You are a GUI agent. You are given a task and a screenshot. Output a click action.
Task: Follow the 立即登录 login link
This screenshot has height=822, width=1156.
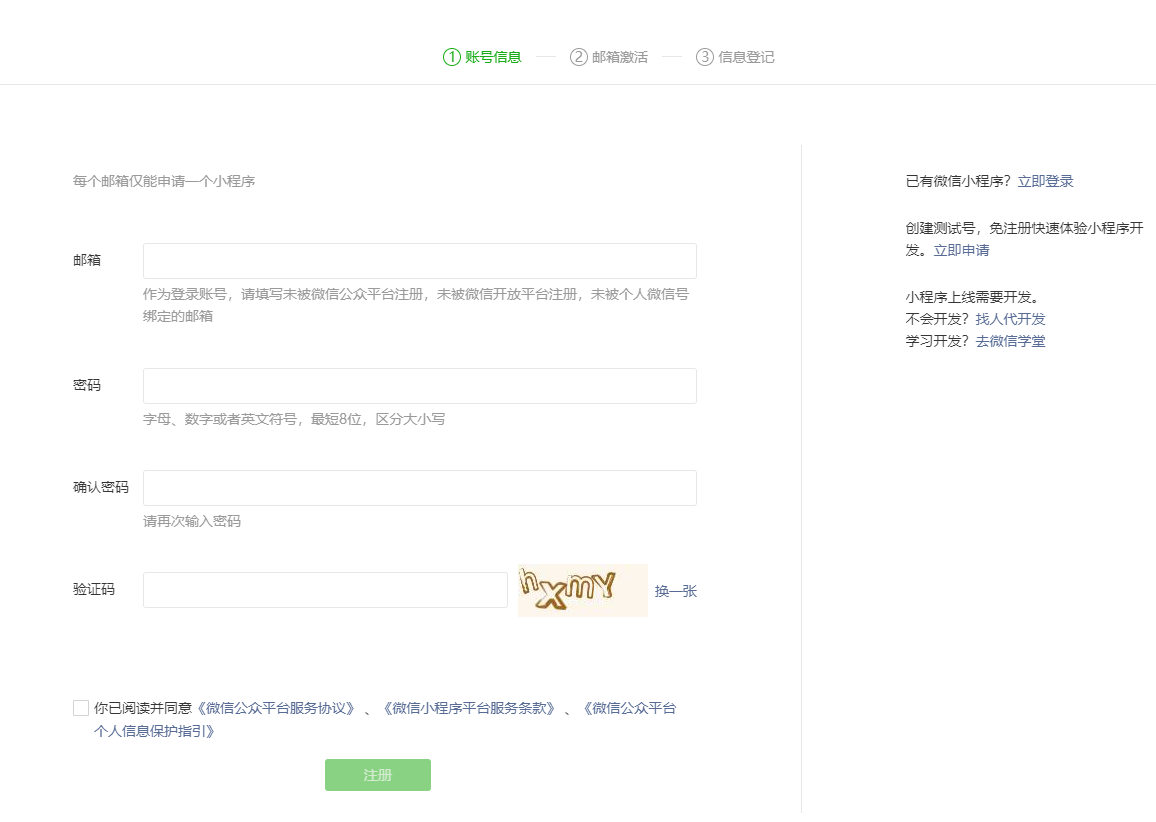(x=1045, y=181)
